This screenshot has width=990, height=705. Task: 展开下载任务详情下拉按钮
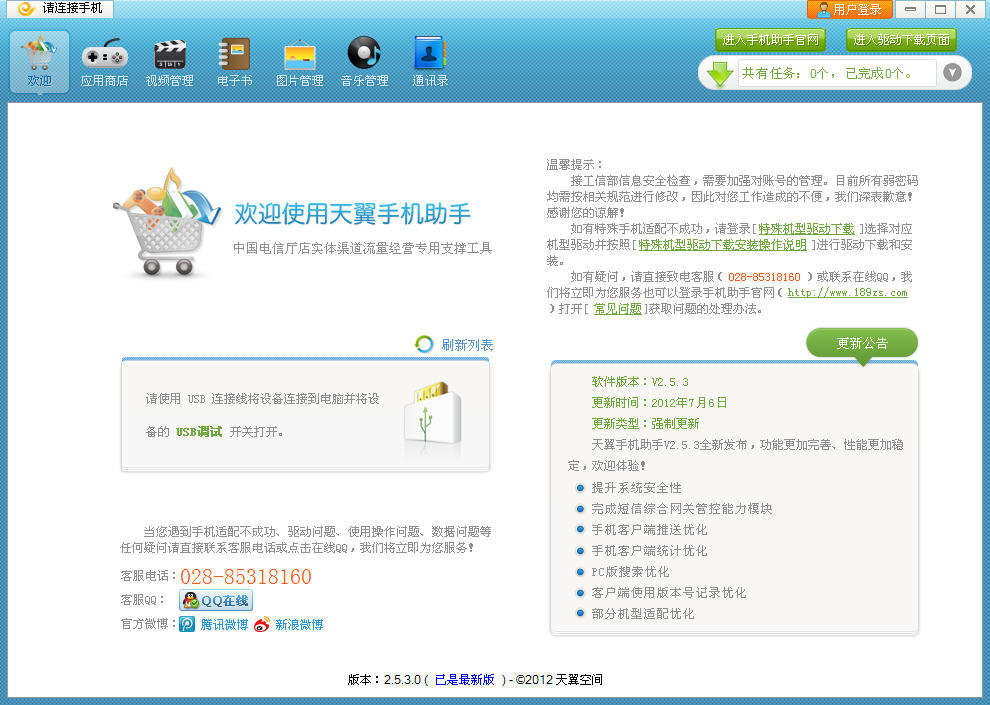pyautogui.click(x=952, y=72)
